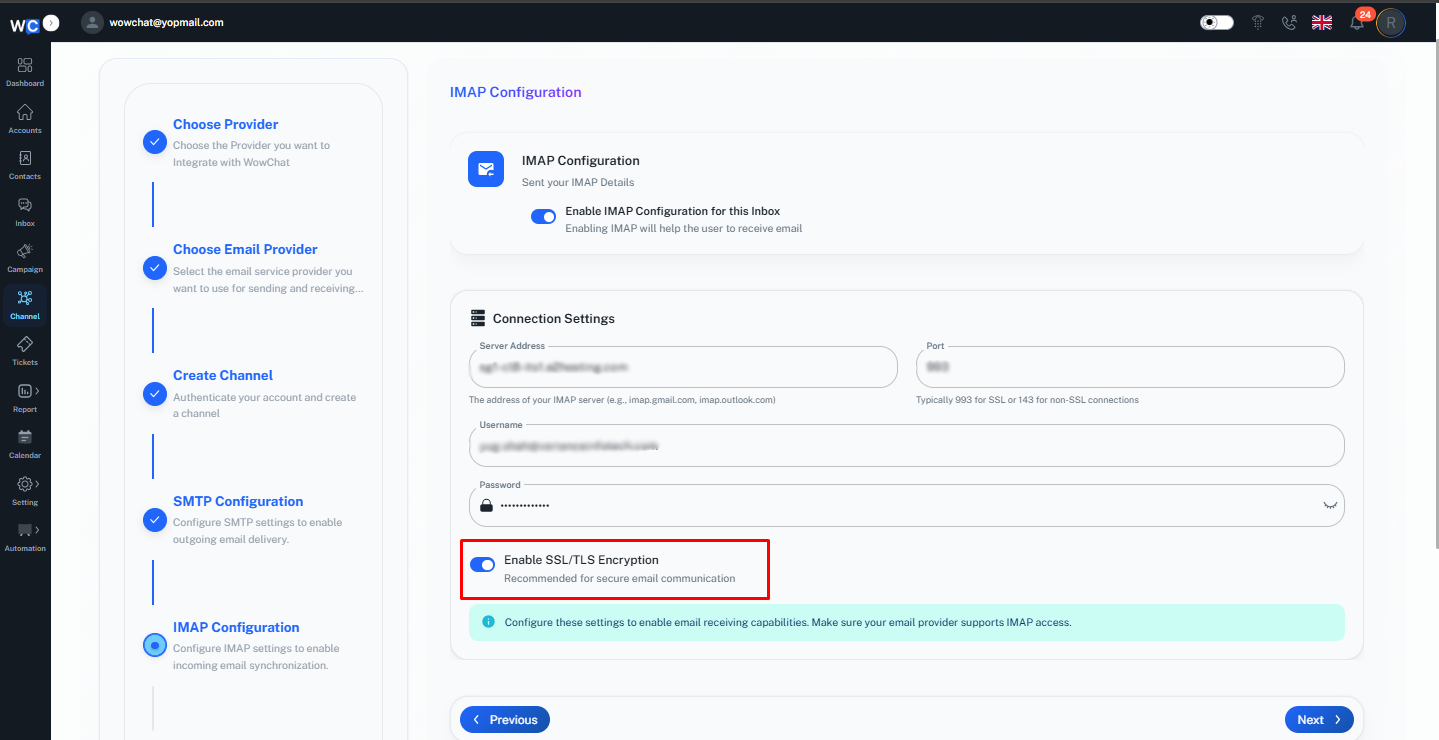Click the Port input field

[1130, 367]
